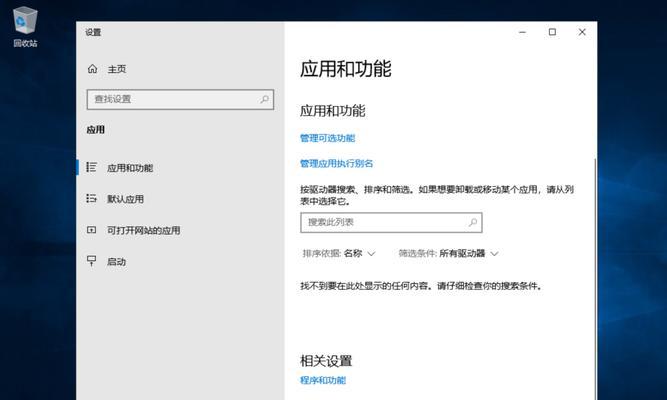Click the magnifier in 搜索此列表 box
This screenshot has height=400, width=667.
[473, 223]
